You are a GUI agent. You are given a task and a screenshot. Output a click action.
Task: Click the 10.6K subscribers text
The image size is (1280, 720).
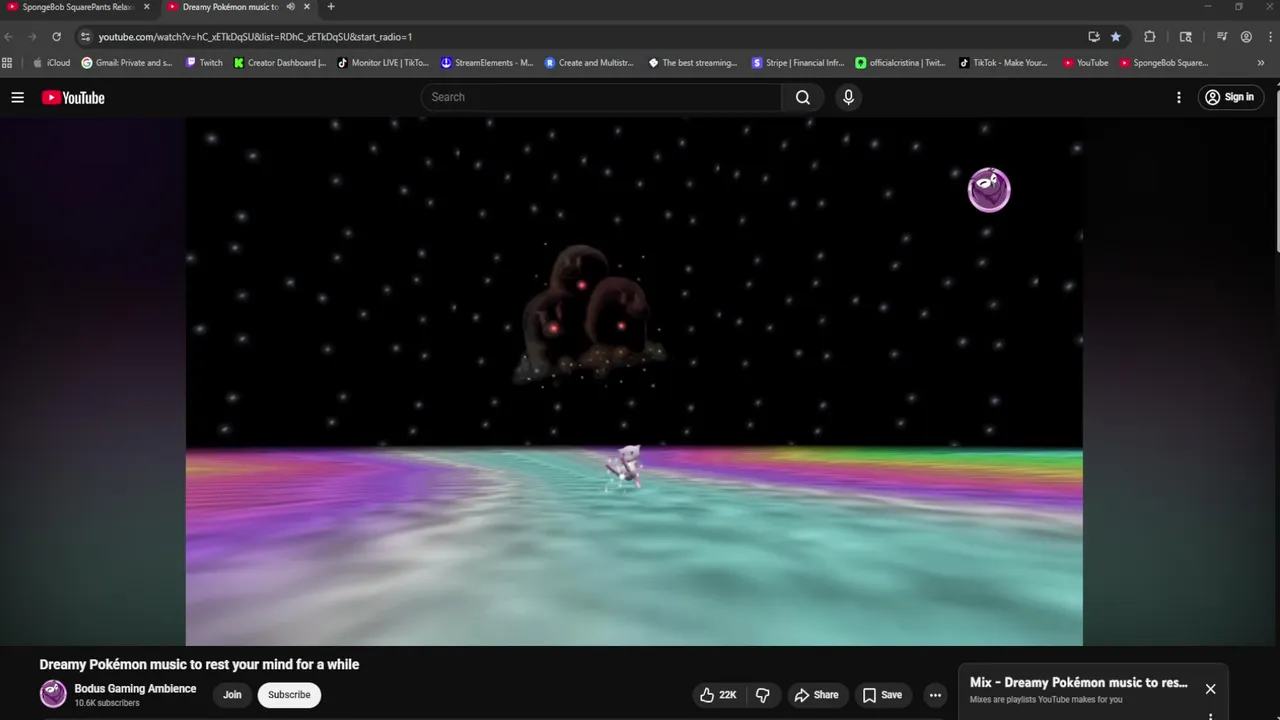(x=107, y=703)
